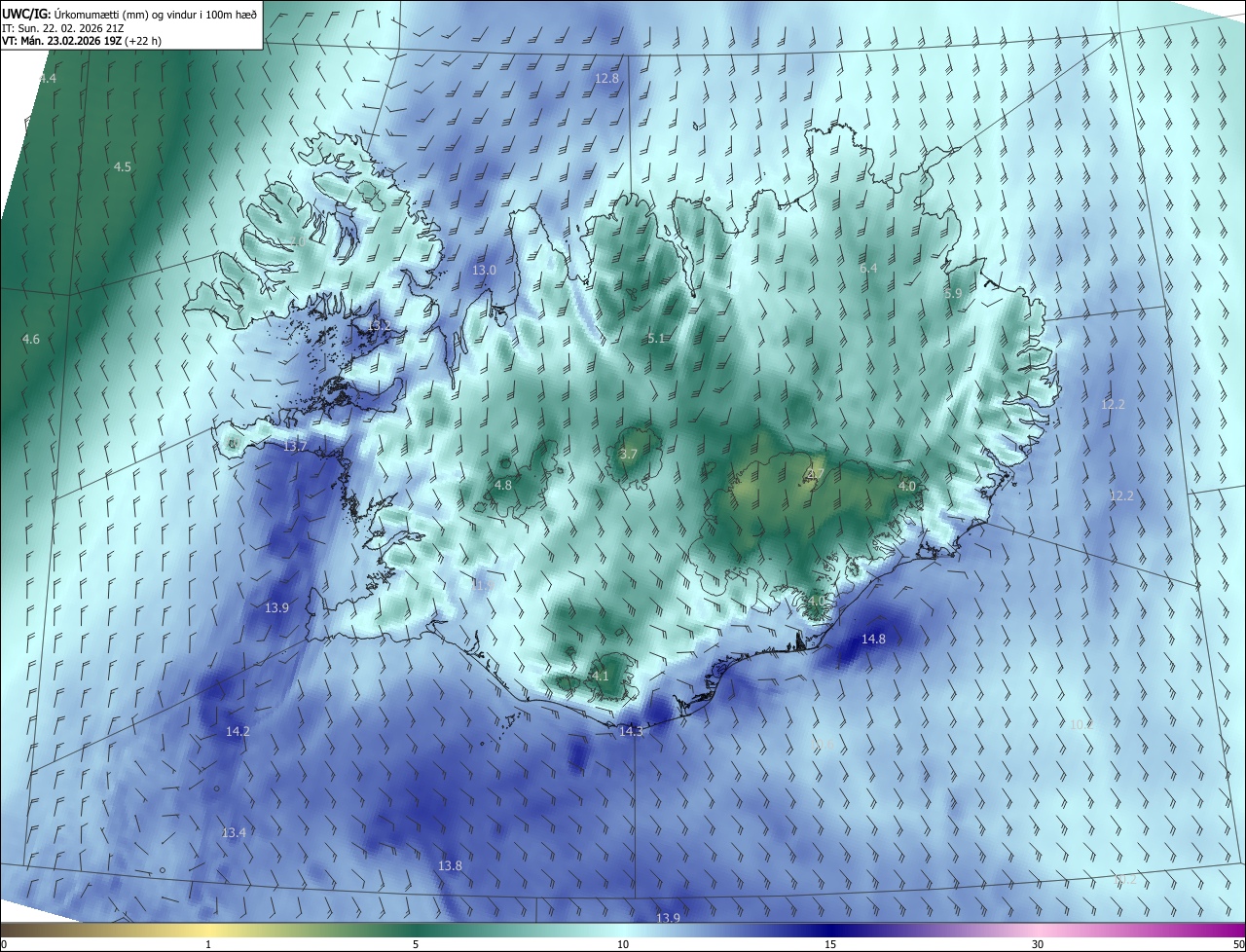The height and width of the screenshot is (952, 1246).
Task: Click the colorbar tick label "50"
Action: pos(1238,945)
